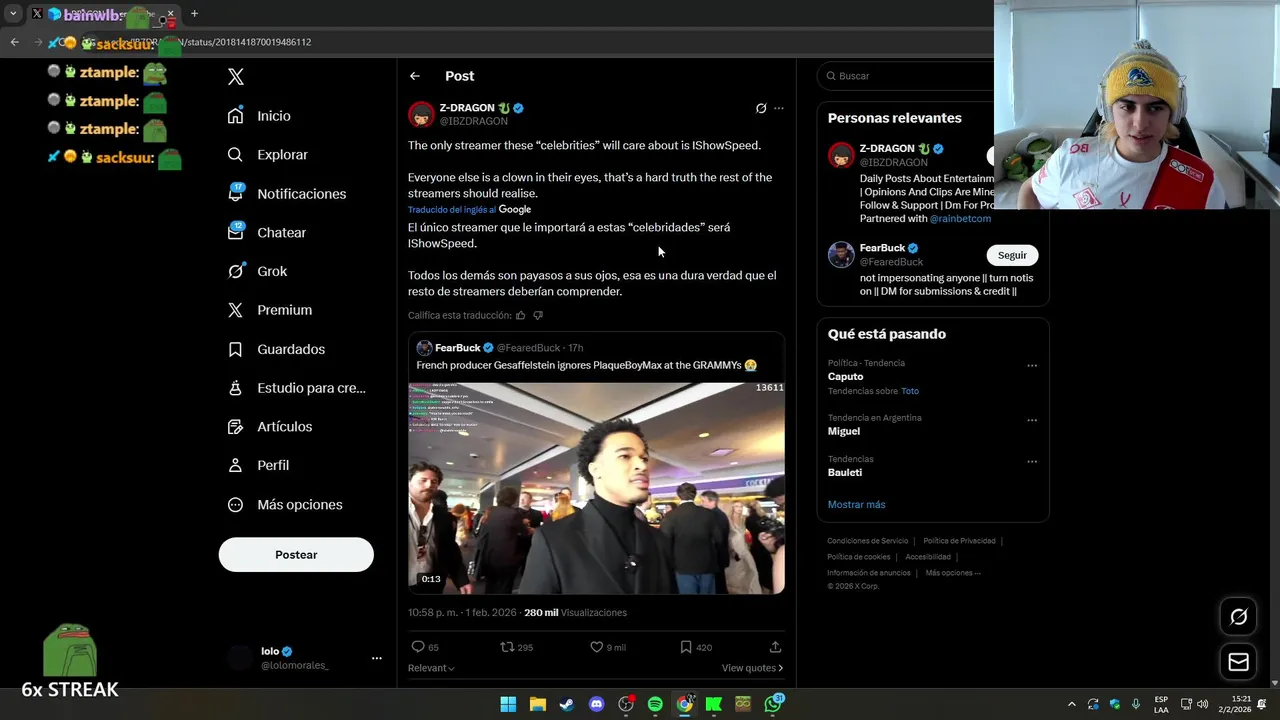Click the reply icon with 65 replies
This screenshot has height=720, width=1280.
(x=418, y=647)
